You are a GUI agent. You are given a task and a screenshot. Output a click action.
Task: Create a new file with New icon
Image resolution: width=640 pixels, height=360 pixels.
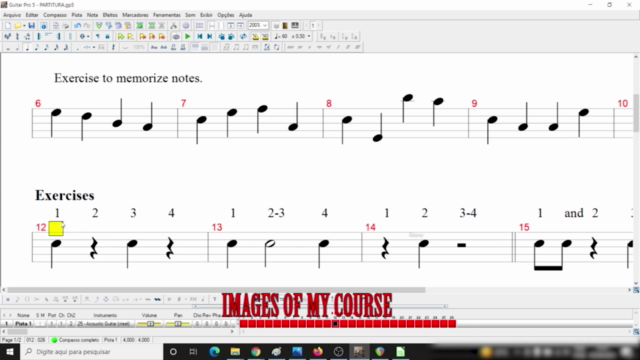pyautogui.click(x=8, y=25)
